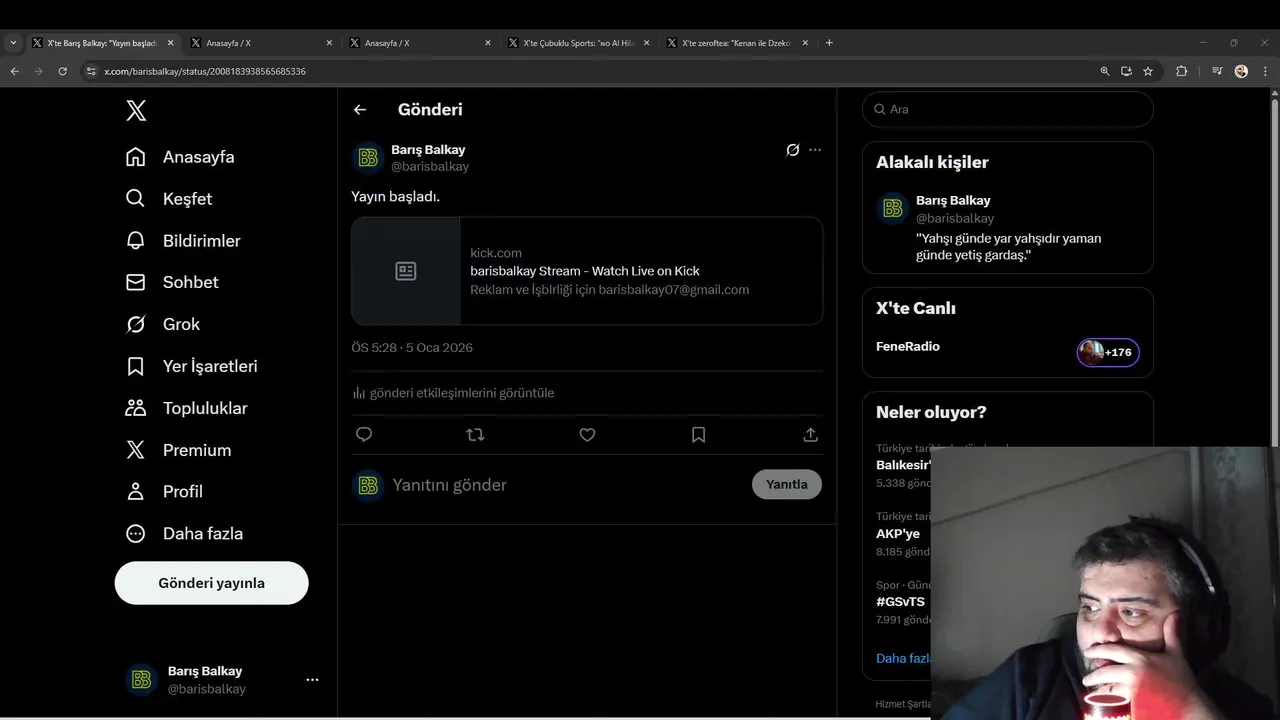Click the reply icon under the post

364,434
